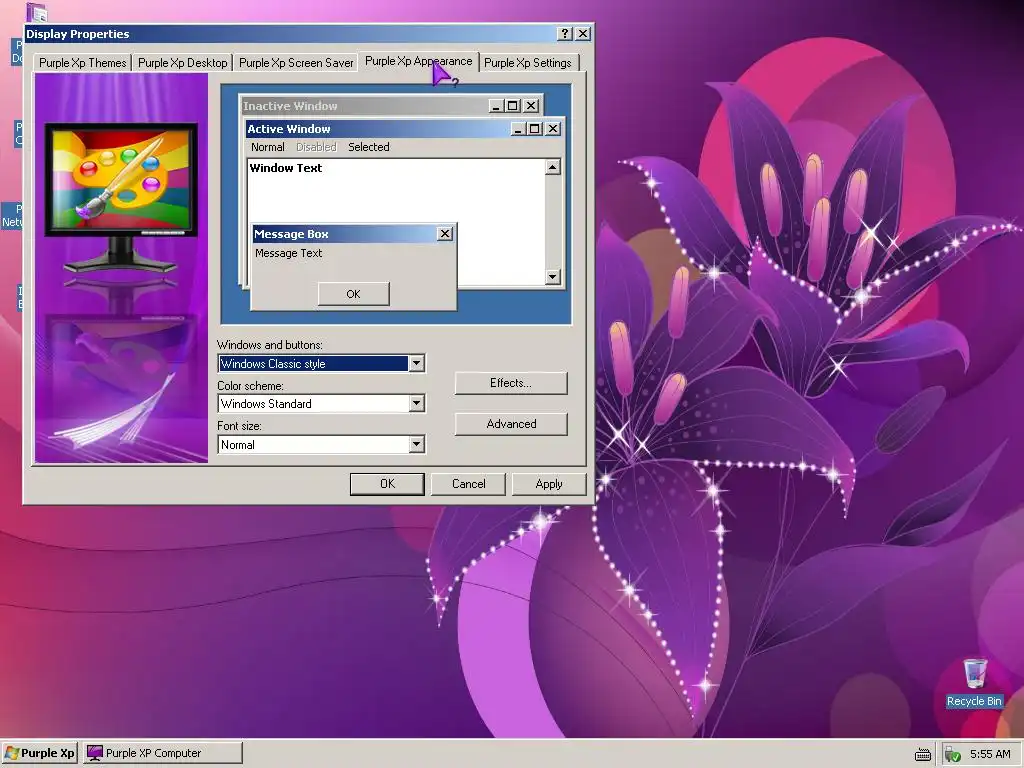Image resolution: width=1024 pixels, height=768 pixels.
Task: Click Selected menu item in preview
Action: click(368, 147)
